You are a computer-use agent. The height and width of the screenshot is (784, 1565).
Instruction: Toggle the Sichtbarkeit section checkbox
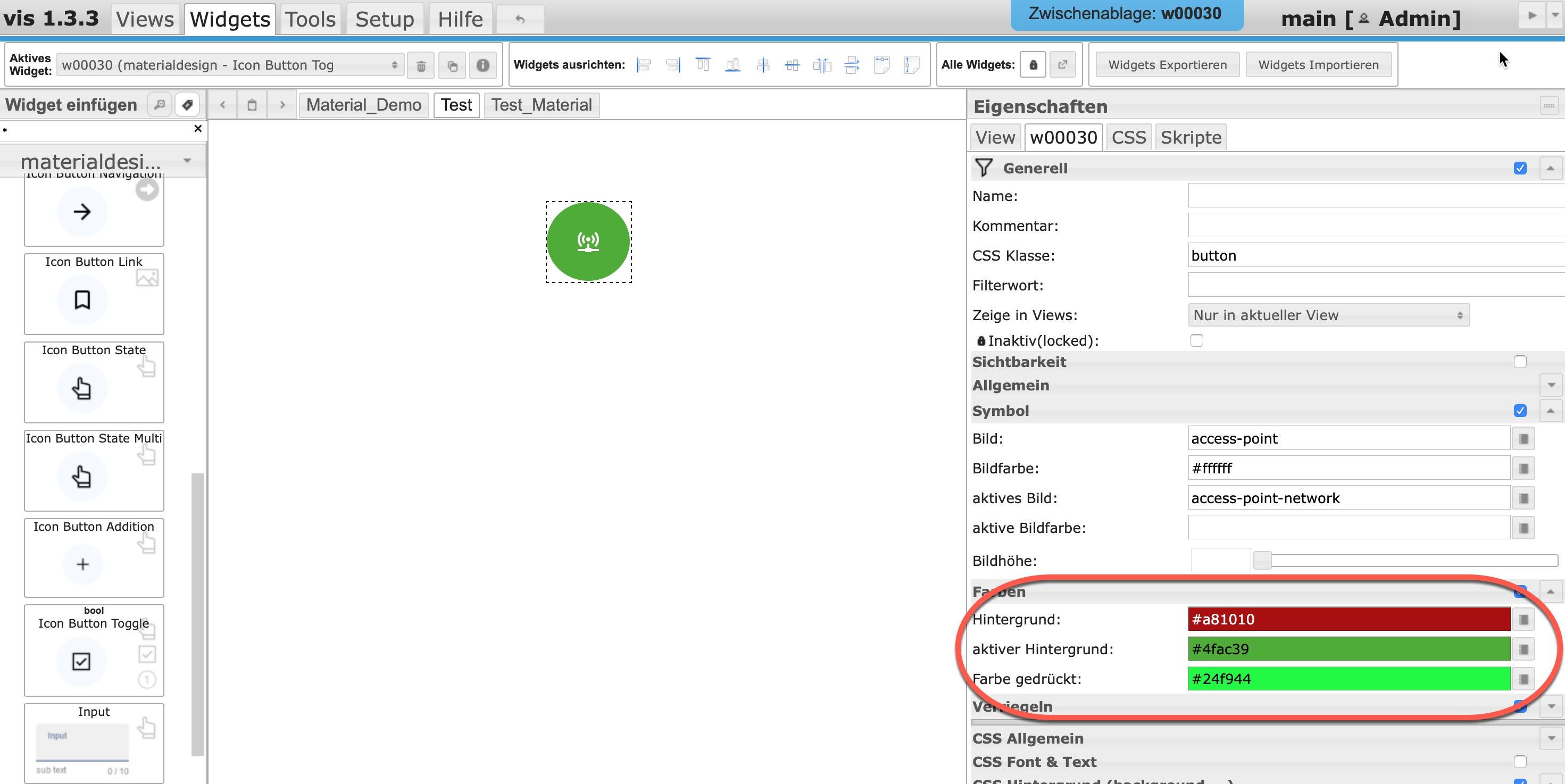point(1520,362)
